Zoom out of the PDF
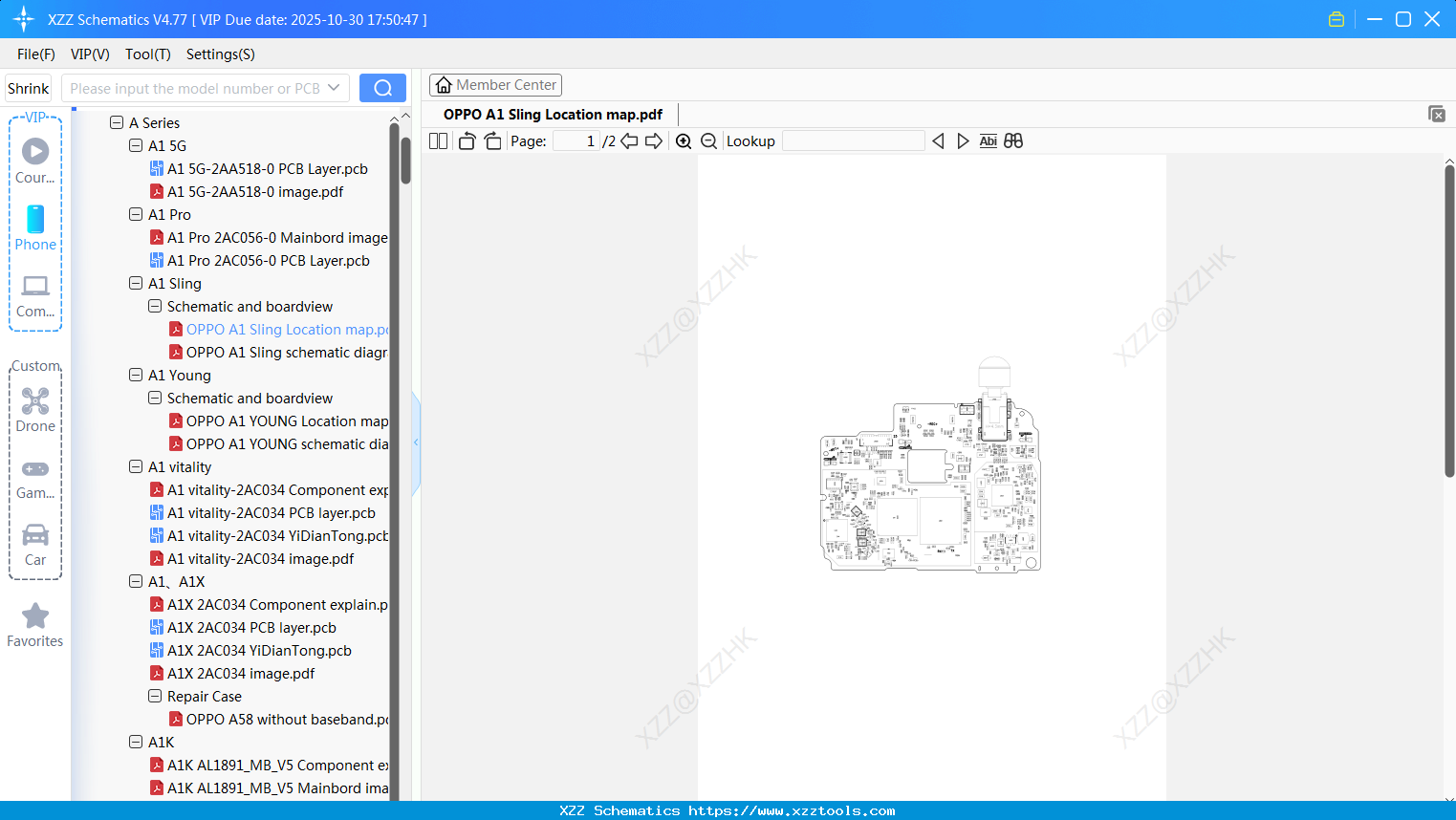 (708, 141)
